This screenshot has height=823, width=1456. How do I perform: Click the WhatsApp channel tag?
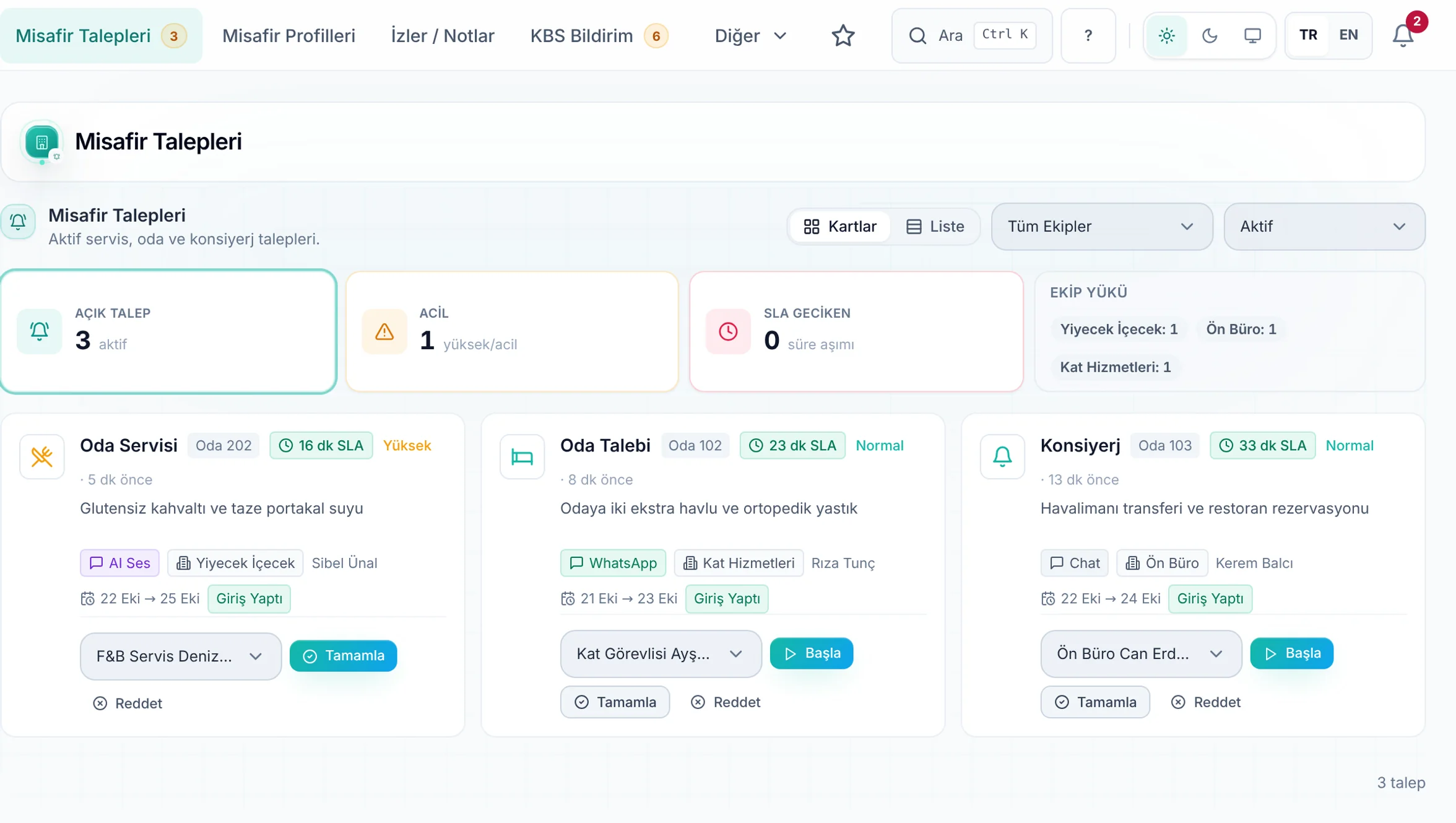613,563
